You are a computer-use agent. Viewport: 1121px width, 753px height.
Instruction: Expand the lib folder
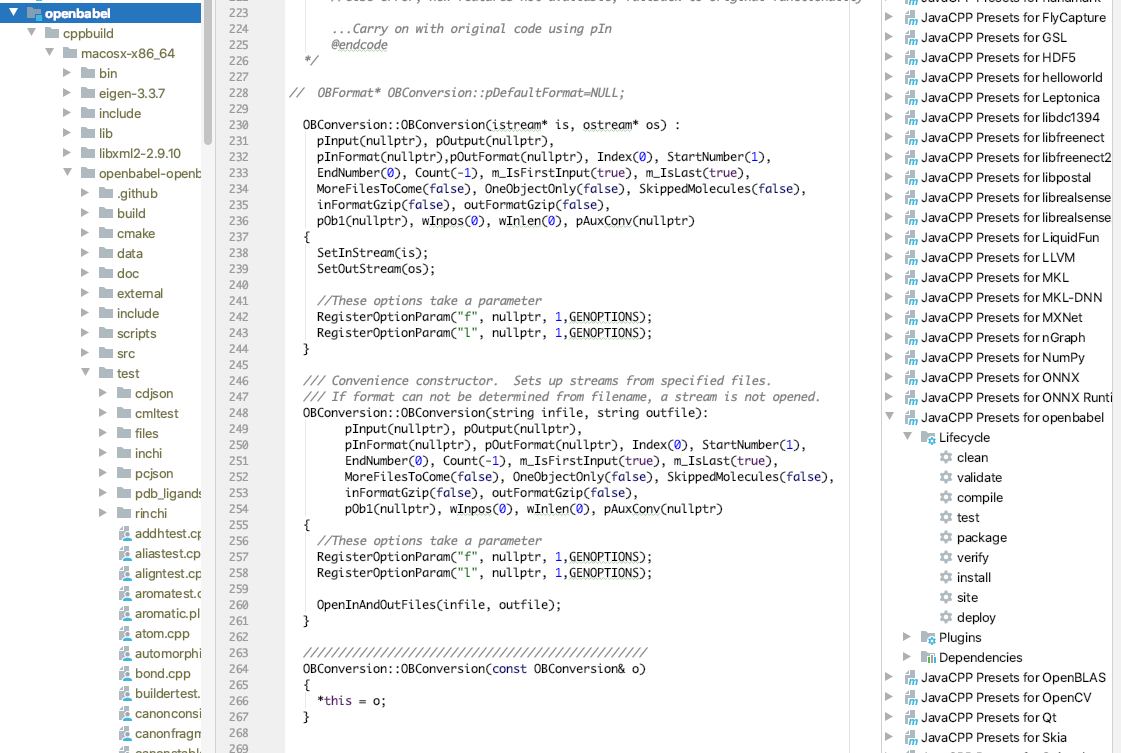tap(66, 133)
